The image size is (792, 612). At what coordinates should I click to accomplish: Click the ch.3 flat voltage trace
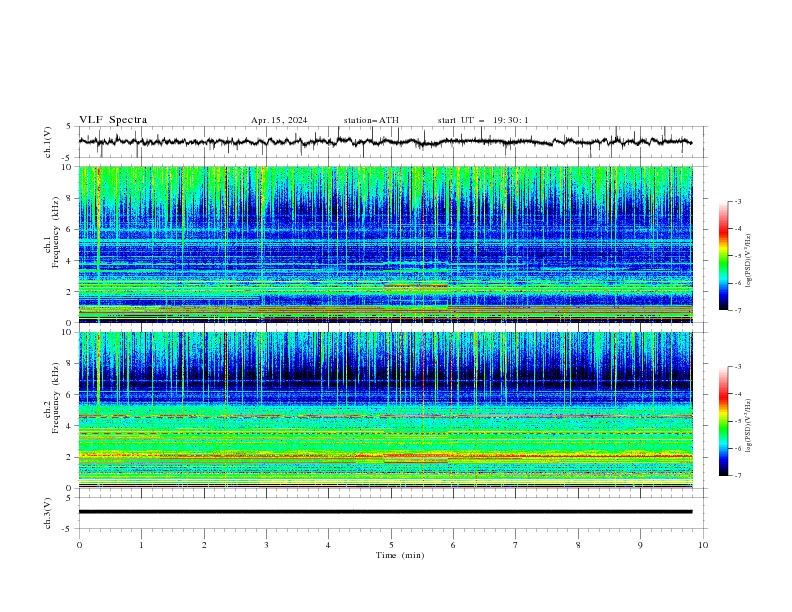pyautogui.click(x=385, y=512)
